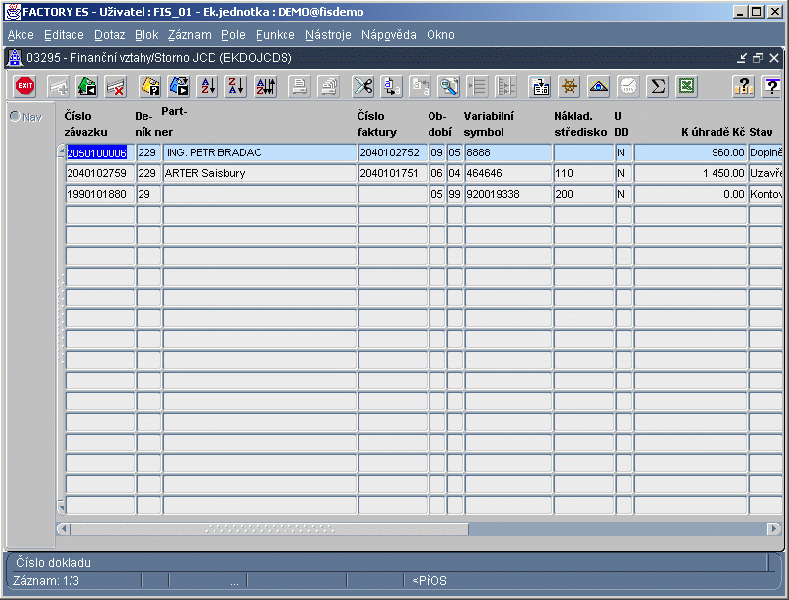Open the advanced sort A/Z settings icon
The height and width of the screenshot is (600, 789).
(266, 86)
